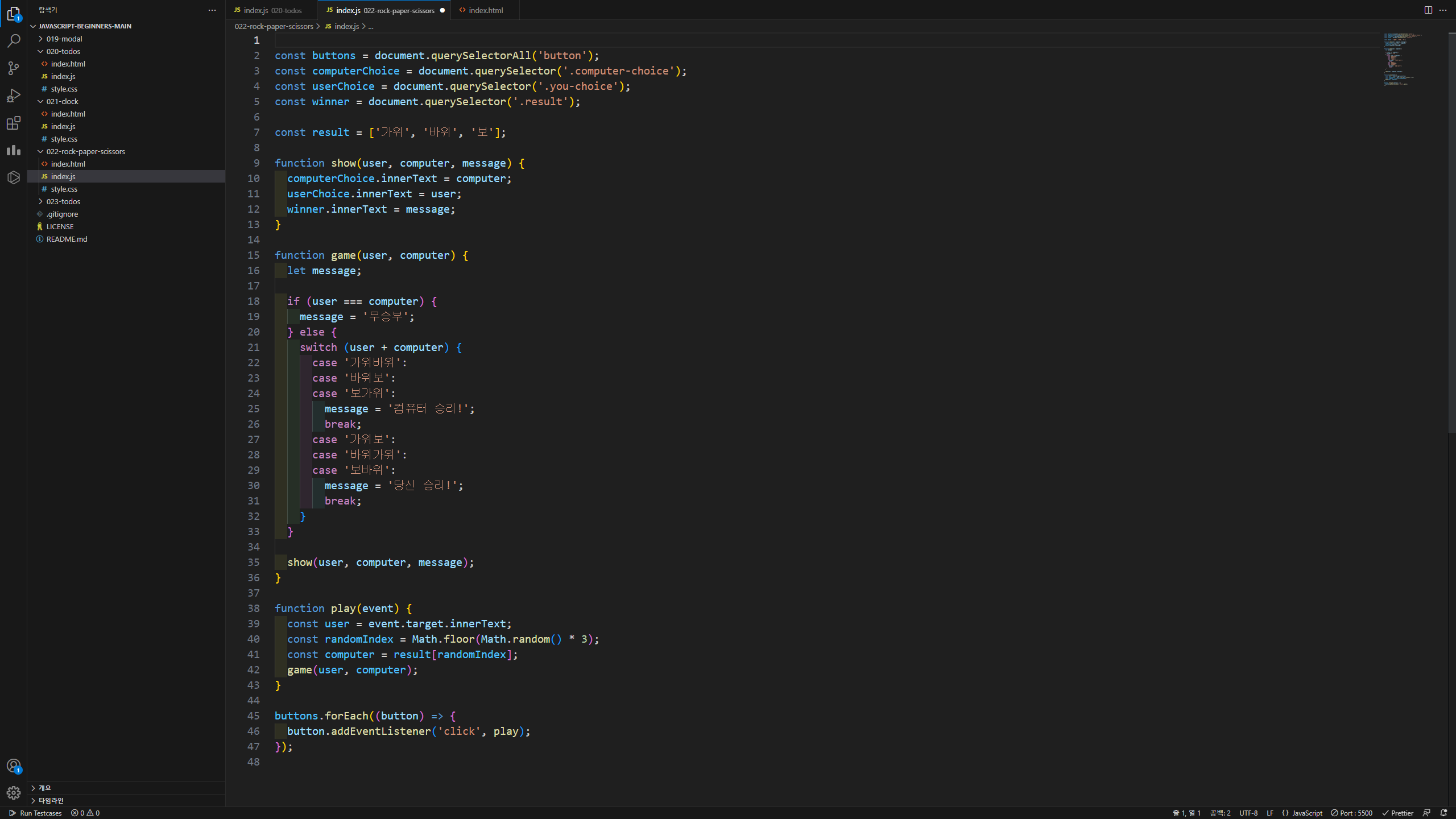Click the notifications bell in status bar

pyautogui.click(x=1443, y=813)
